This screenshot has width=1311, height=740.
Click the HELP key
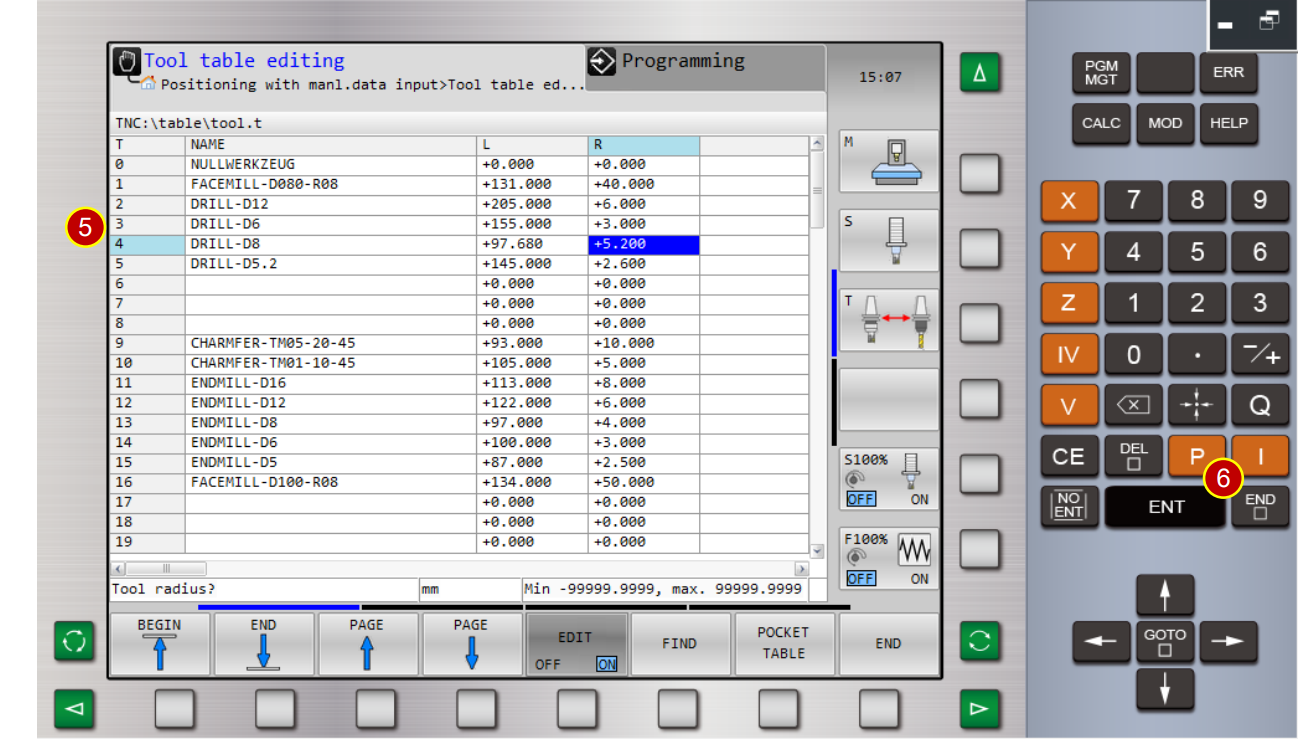point(1229,123)
